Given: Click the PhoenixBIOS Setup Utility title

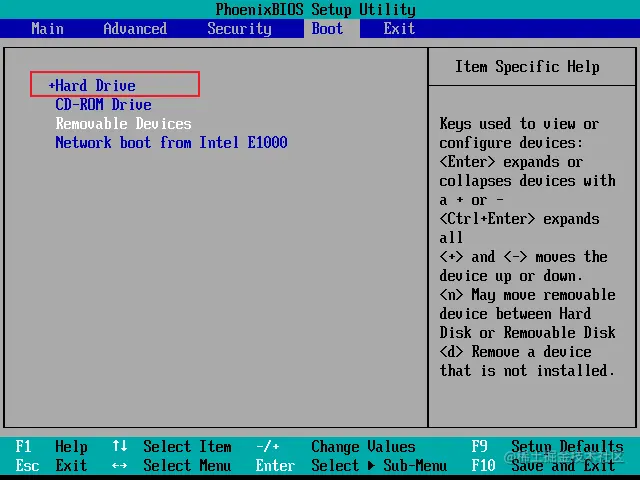Looking at the screenshot, I should [316, 9].
